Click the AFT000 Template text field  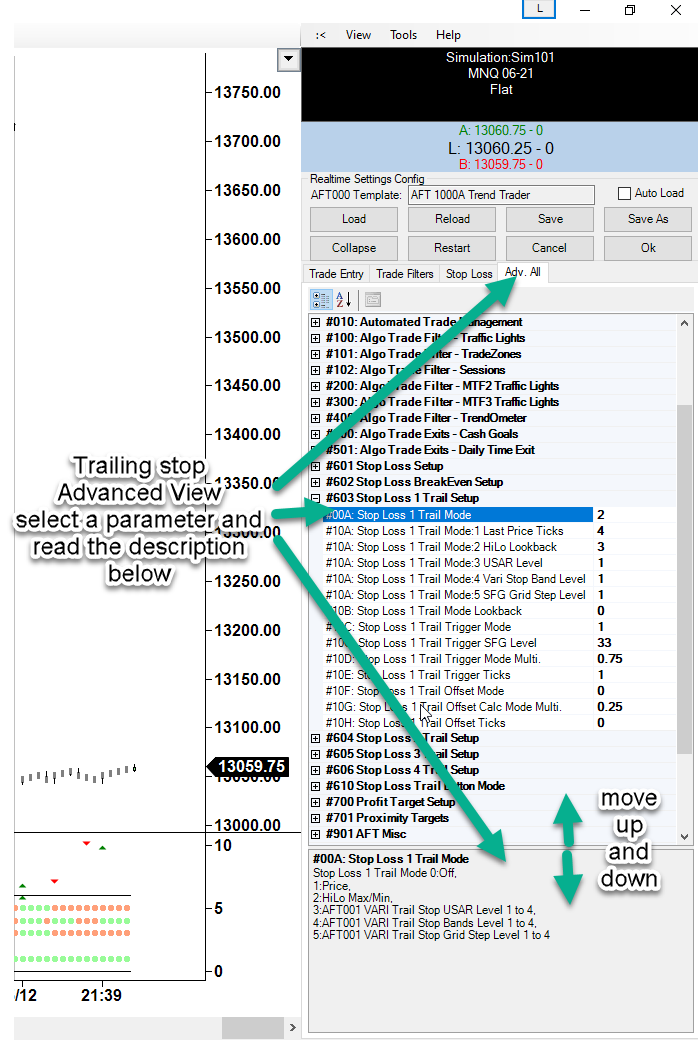500,195
